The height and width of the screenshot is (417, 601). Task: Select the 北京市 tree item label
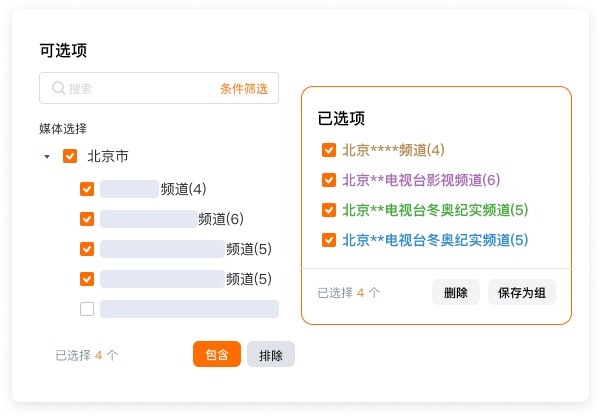click(107, 156)
